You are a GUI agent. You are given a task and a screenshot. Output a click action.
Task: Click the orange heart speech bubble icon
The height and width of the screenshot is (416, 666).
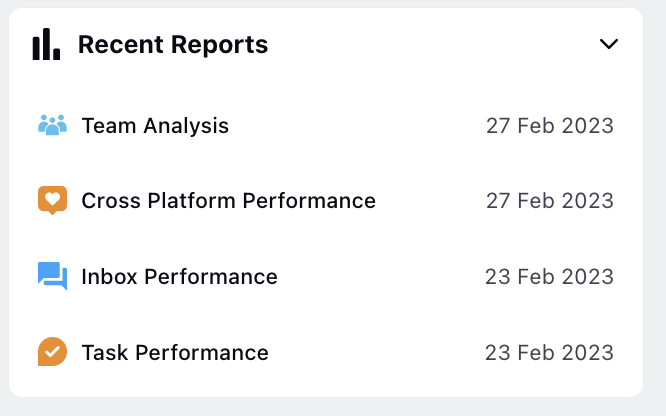coord(52,201)
